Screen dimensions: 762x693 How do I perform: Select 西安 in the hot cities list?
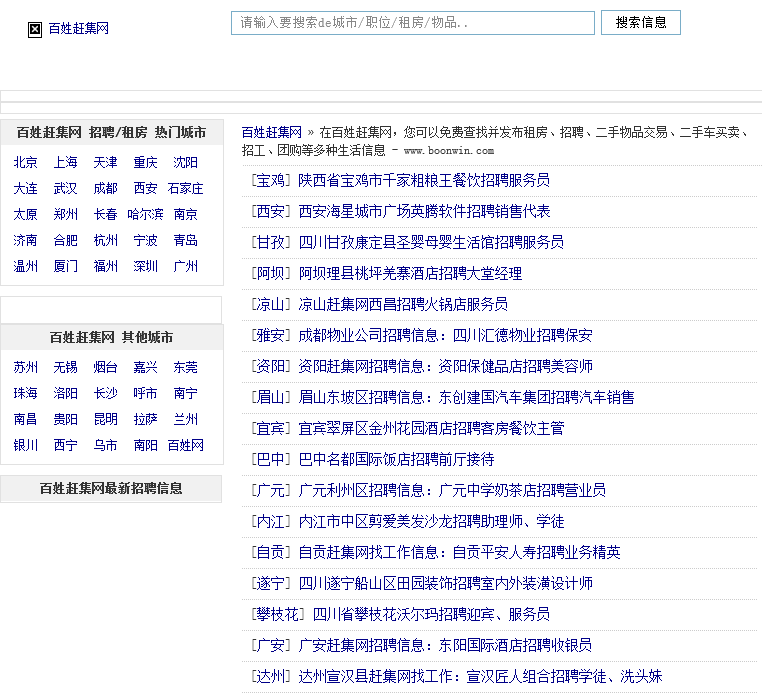[x=145, y=188]
